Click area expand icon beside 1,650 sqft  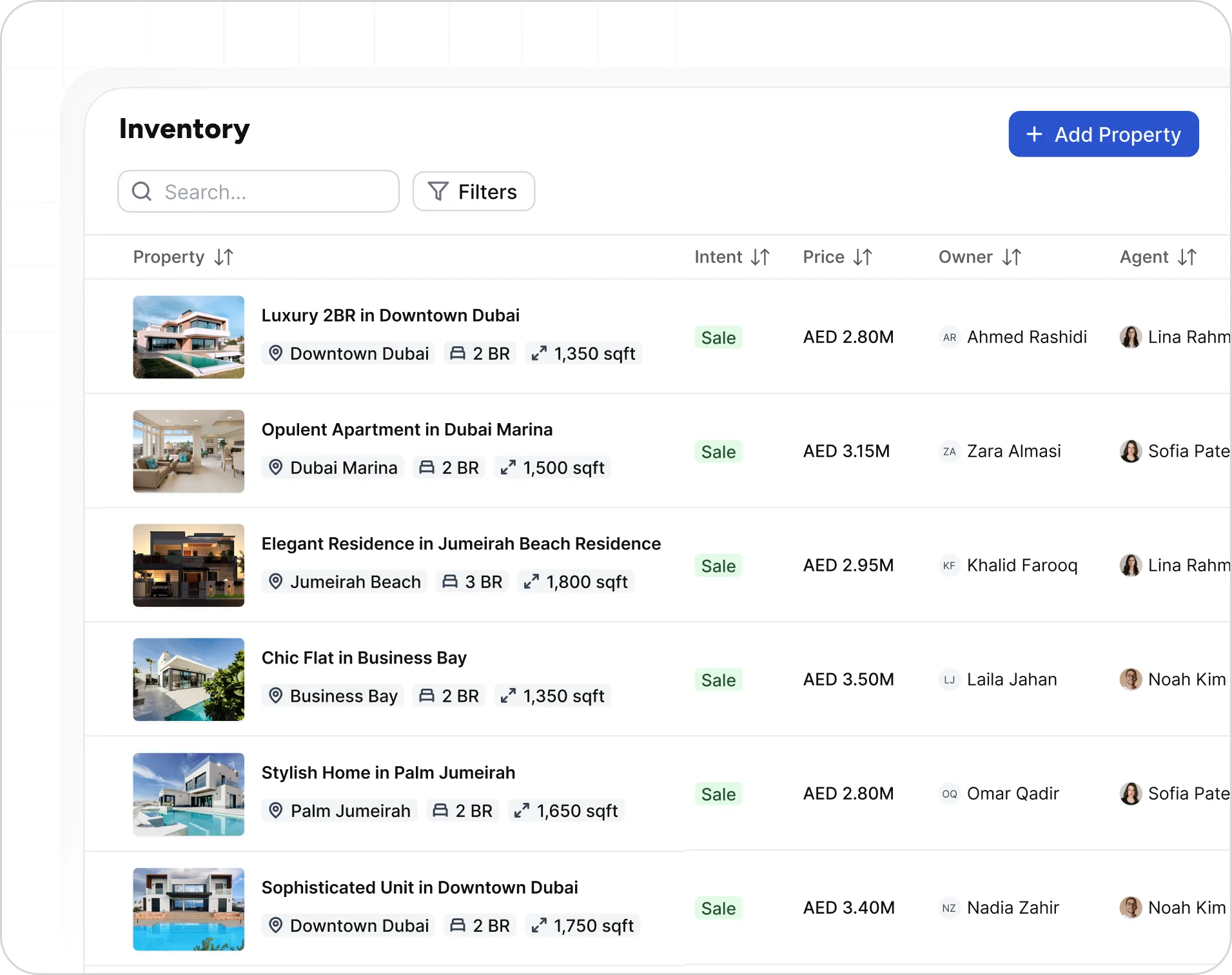point(522,811)
